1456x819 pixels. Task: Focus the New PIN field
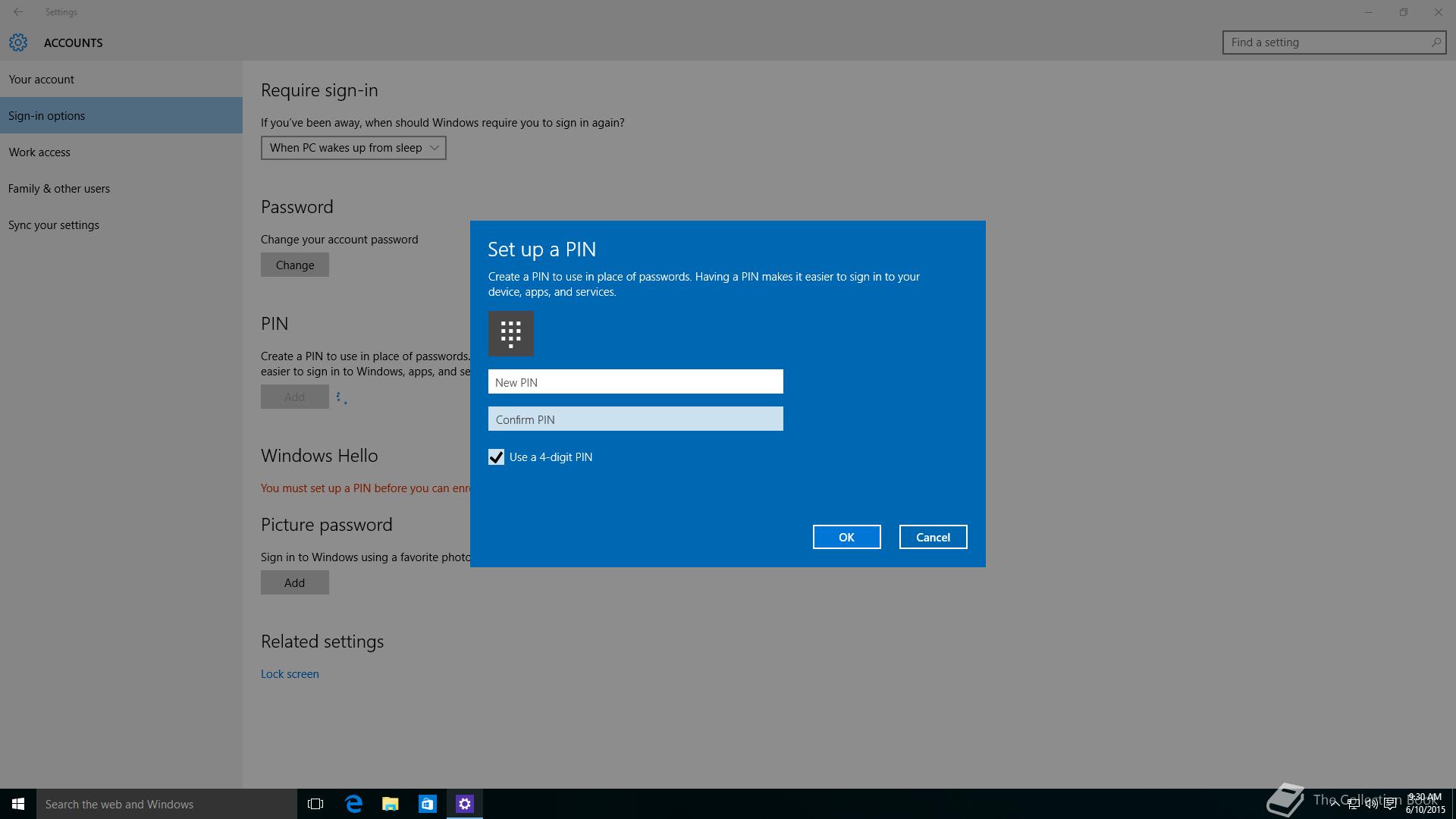pyautogui.click(x=635, y=381)
